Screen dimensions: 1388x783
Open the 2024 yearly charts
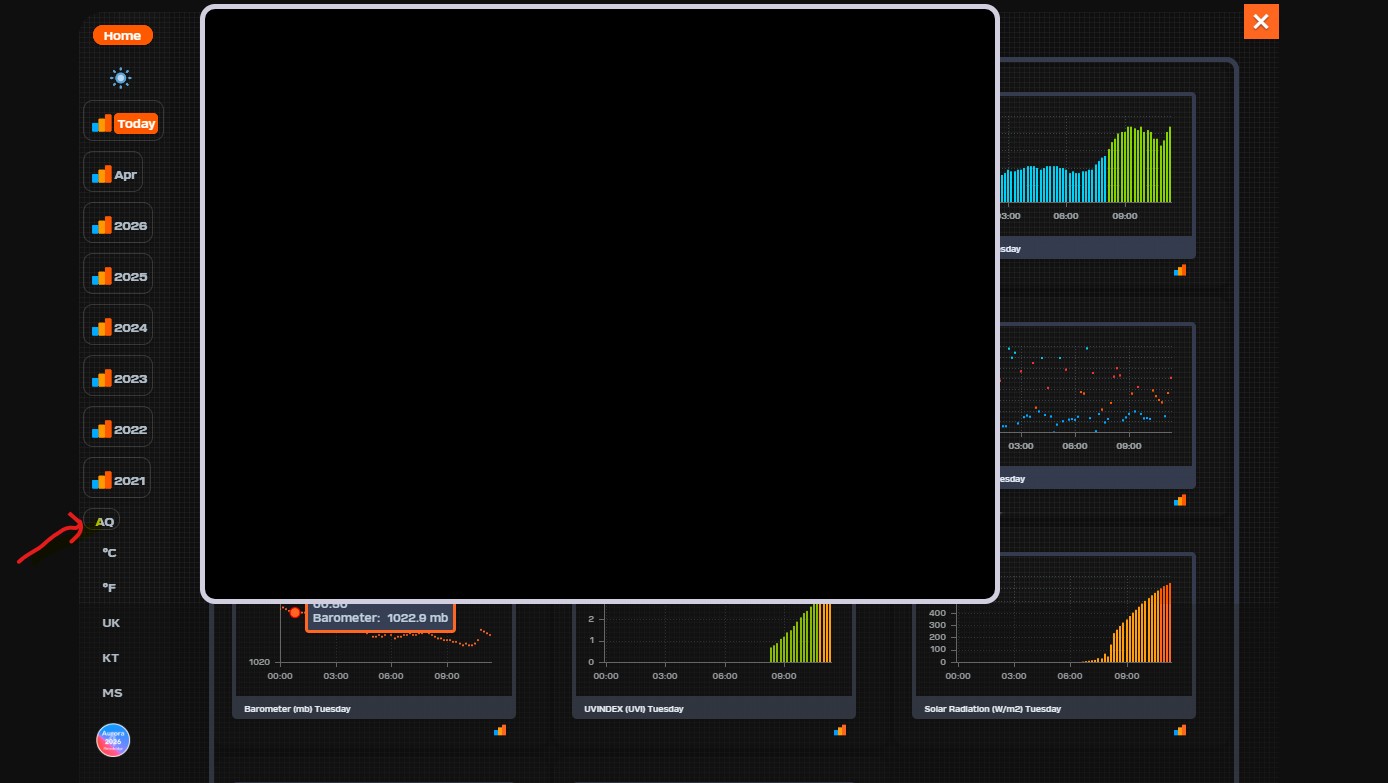pyautogui.click(x=118, y=328)
